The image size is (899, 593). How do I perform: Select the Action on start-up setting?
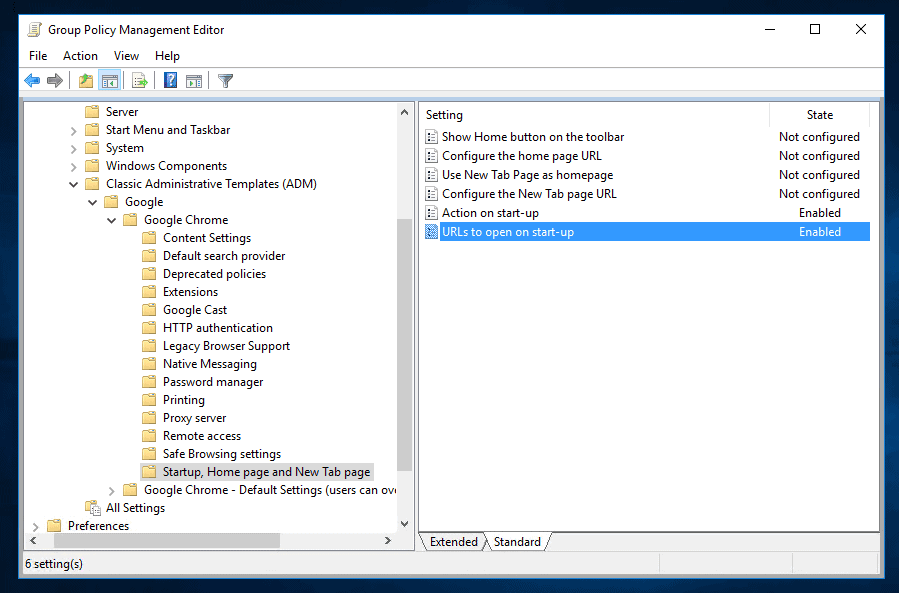[x=490, y=213]
